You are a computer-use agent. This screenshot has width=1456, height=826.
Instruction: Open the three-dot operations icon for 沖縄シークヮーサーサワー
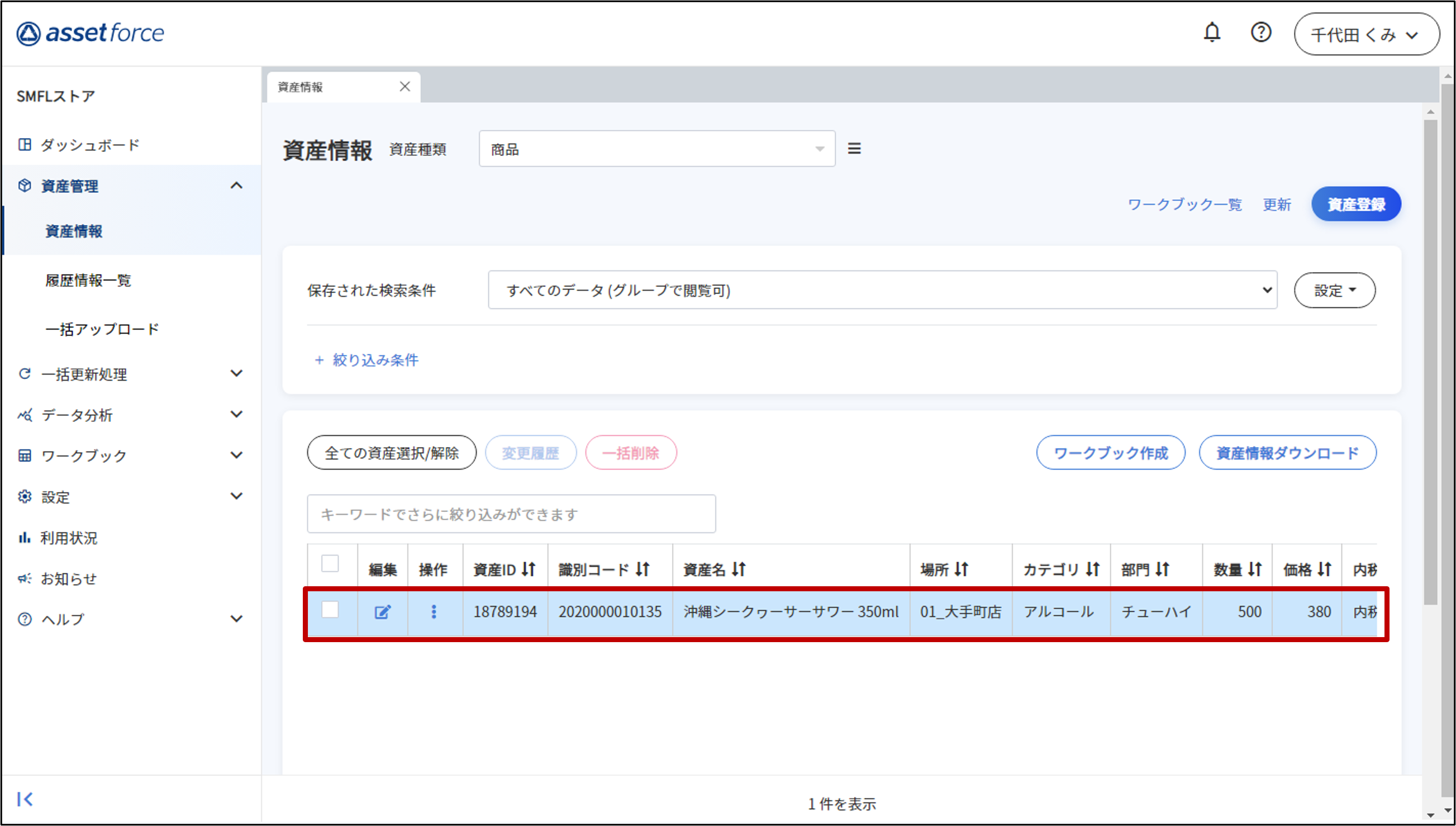click(434, 611)
